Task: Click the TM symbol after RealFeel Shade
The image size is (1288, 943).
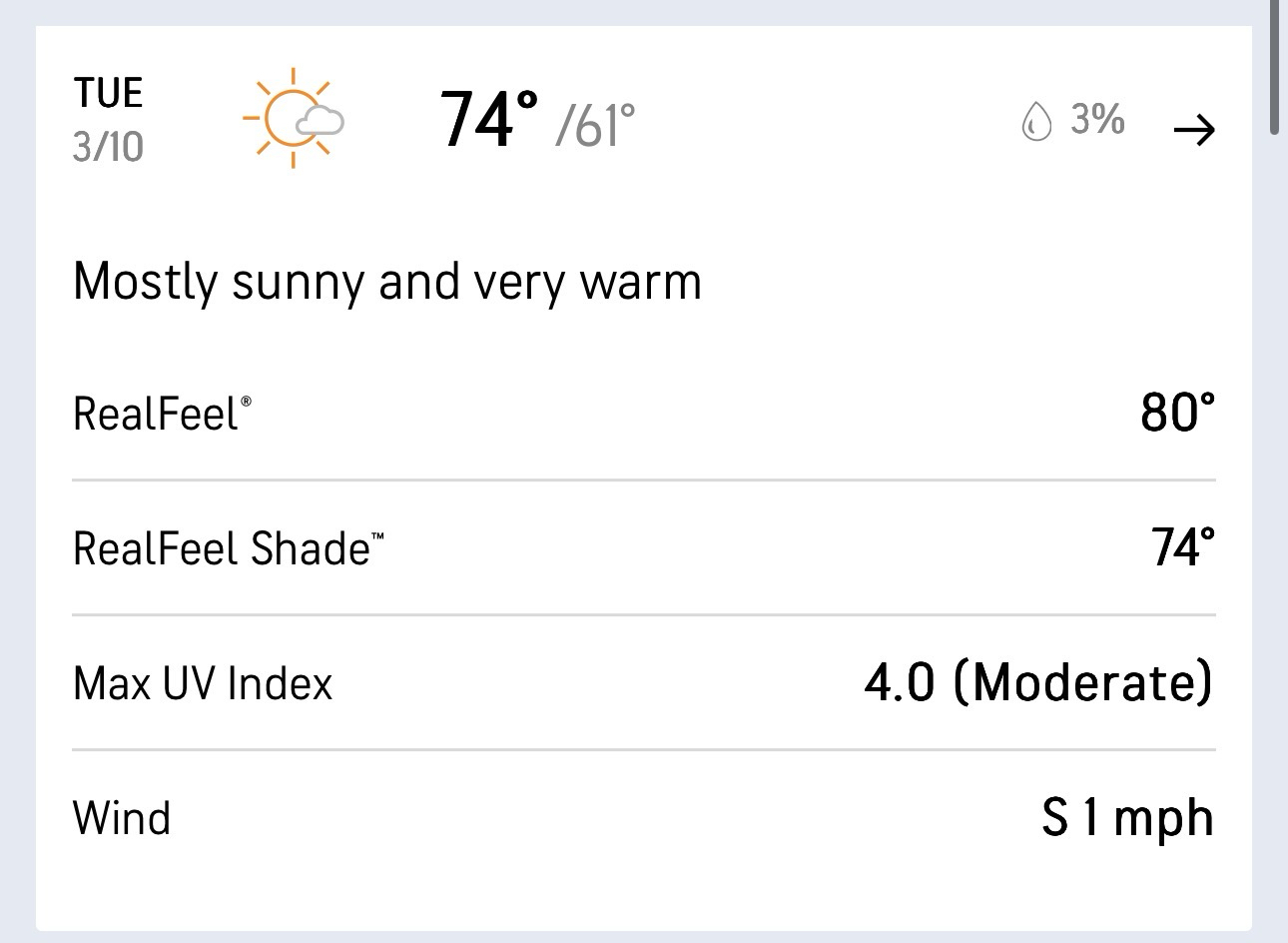Action: pos(377,536)
